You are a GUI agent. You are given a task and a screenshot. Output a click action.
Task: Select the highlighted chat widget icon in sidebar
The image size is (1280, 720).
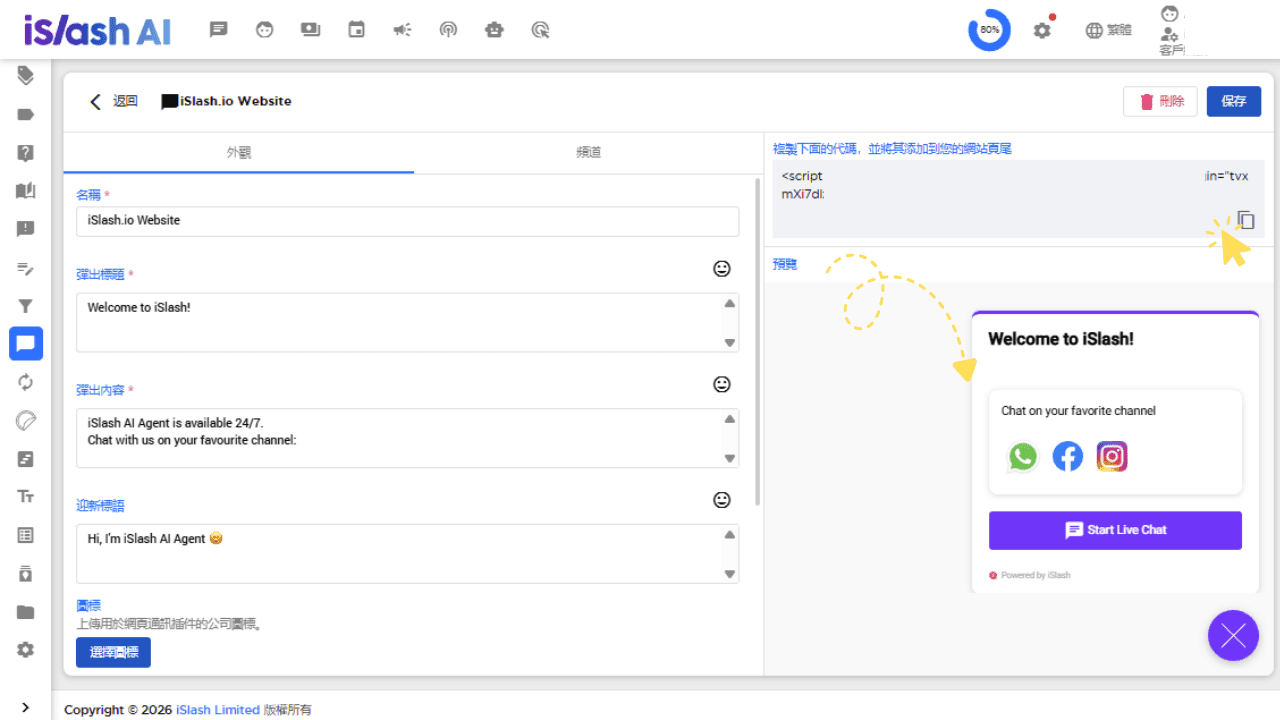[26, 344]
